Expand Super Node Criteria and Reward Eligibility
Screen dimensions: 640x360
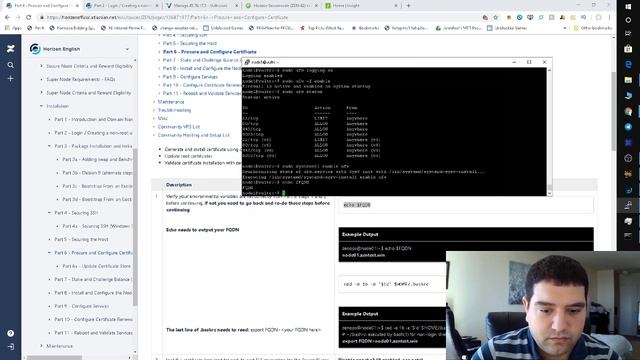tap(41, 93)
